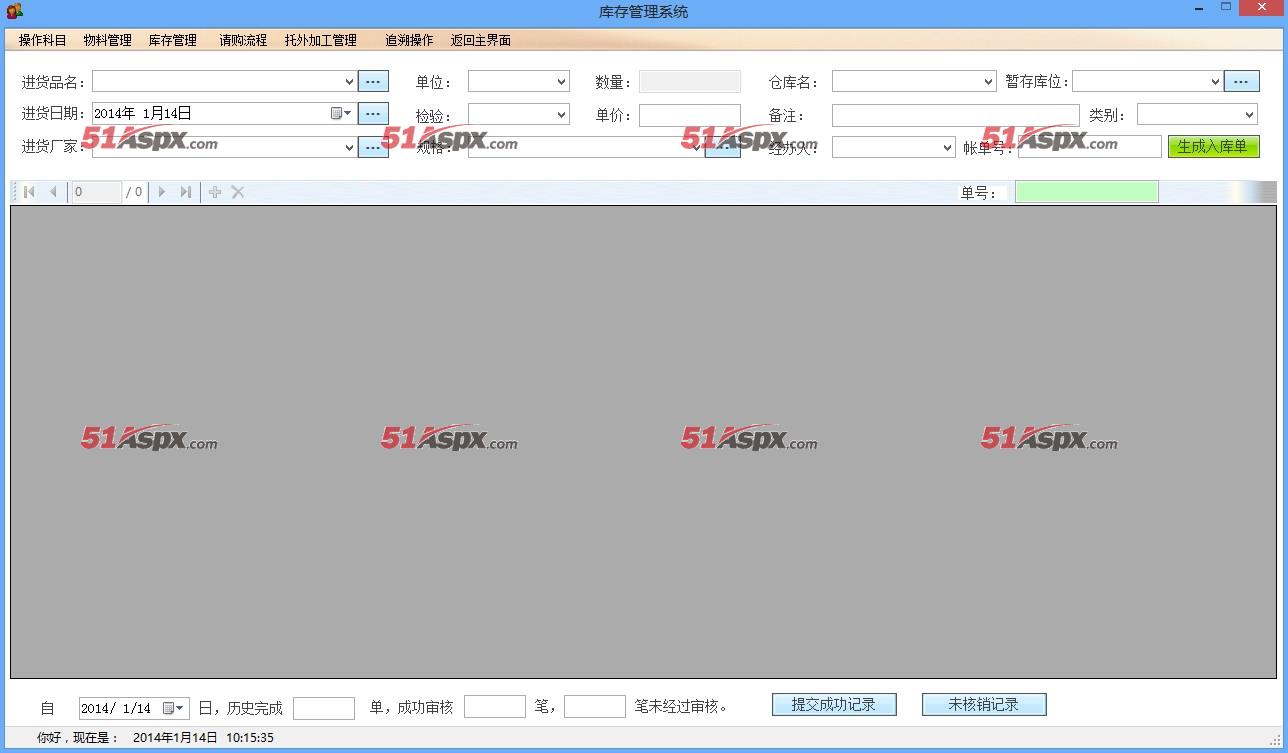Screen dimensions: 1288x753
Task: Click the status bar time 2014年1月14日 10:15:35
Action: 203,738
